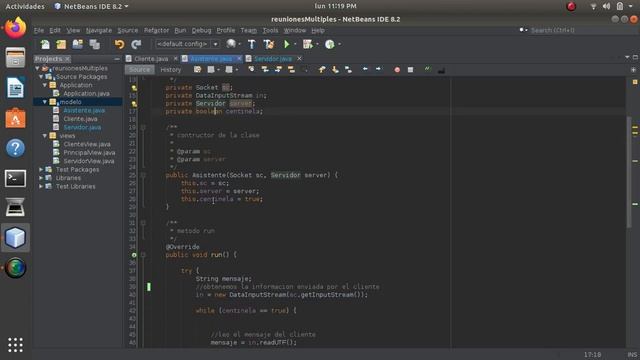Collapse the Application package node
Image resolution: width=640 pixels, height=360 pixels.
click(x=44, y=85)
